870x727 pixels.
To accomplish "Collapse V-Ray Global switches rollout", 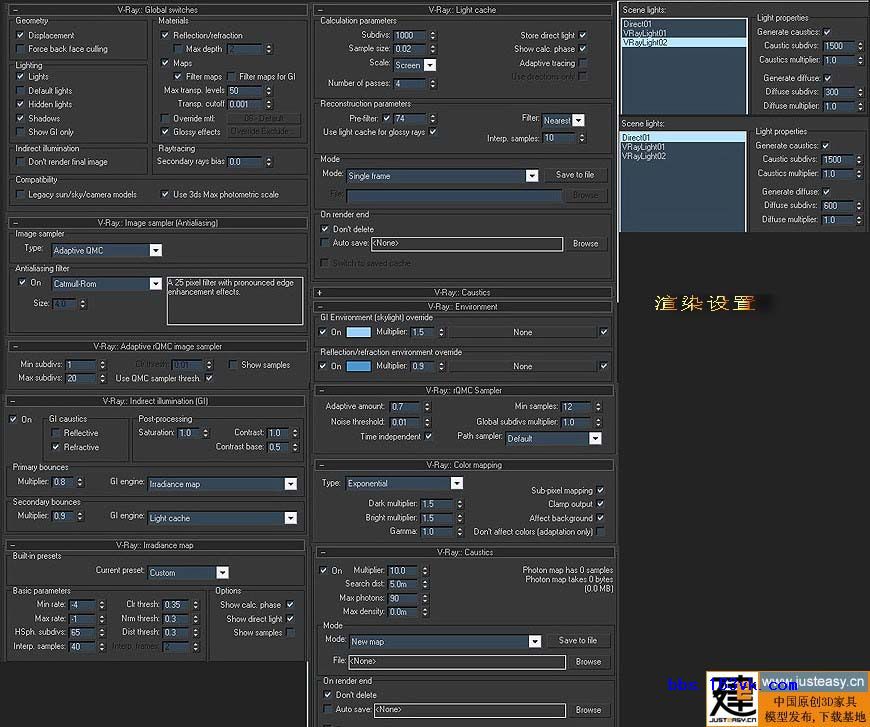I will (158, 10).
